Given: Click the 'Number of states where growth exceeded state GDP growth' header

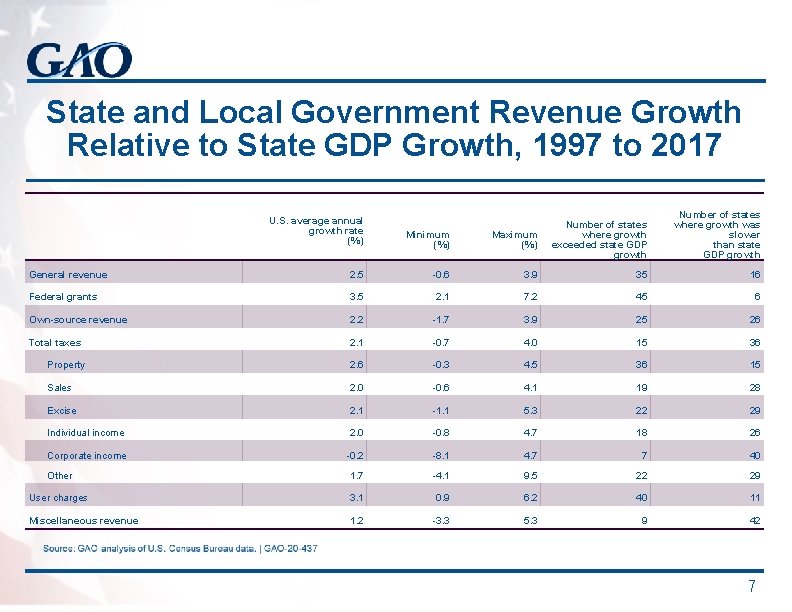Looking at the screenshot, I should click(x=599, y=240).
